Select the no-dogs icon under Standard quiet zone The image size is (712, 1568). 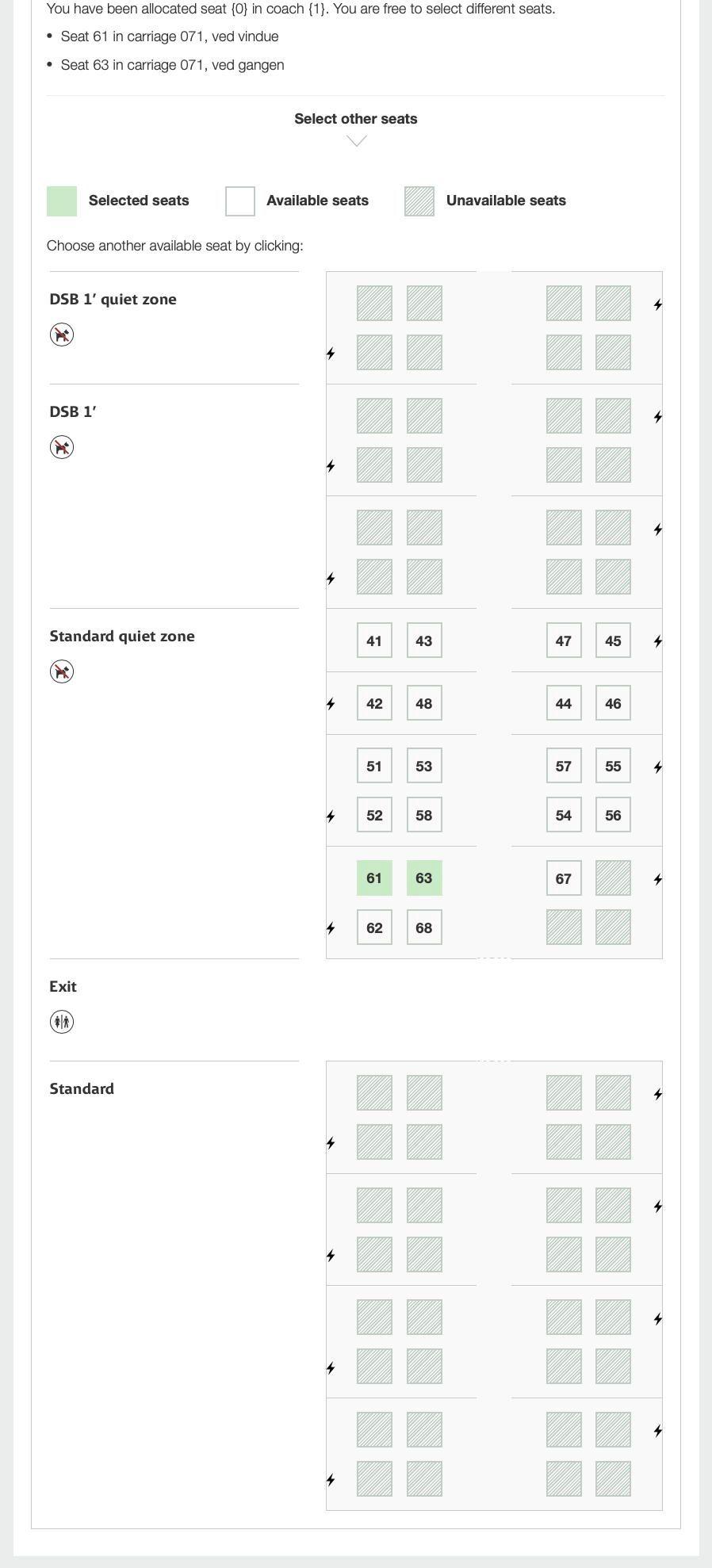pos(61,671)
